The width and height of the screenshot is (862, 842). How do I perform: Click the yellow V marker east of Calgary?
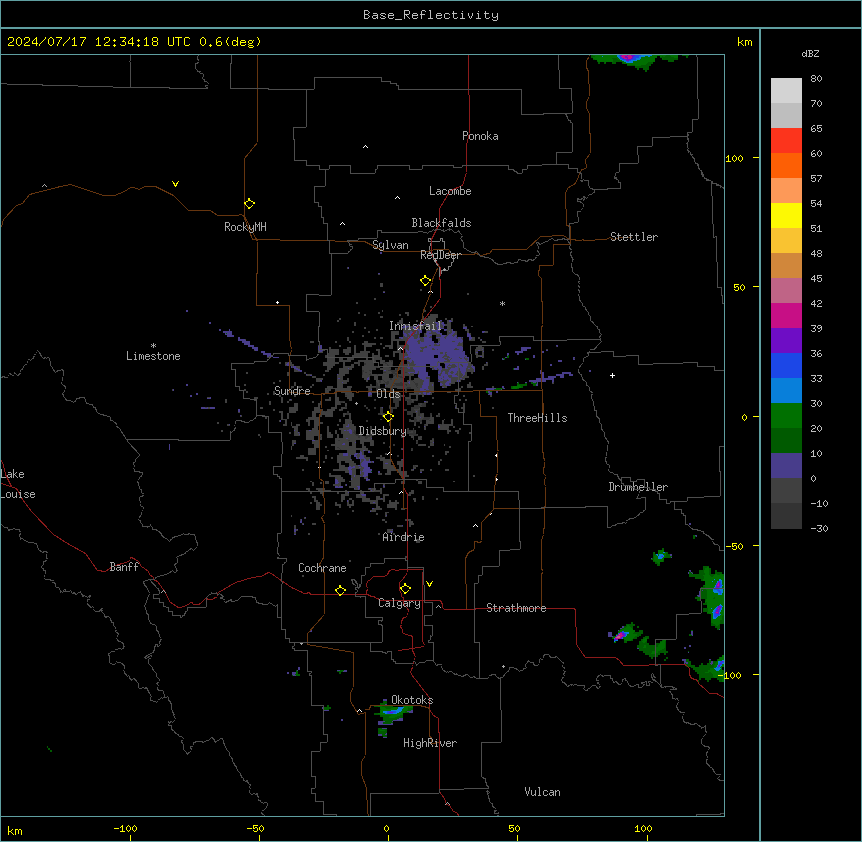(429, 584)
